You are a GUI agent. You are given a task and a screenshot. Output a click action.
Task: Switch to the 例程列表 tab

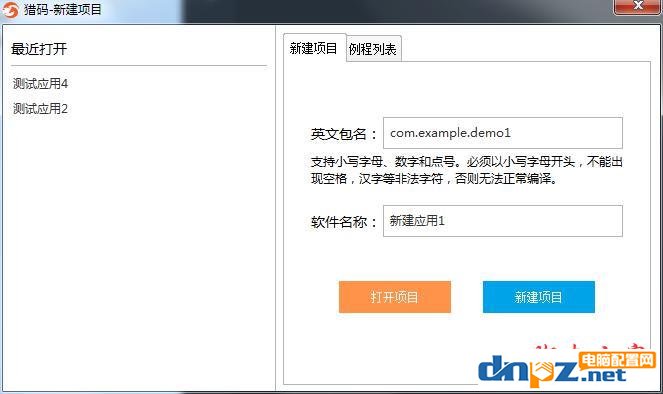coord(373,49)
